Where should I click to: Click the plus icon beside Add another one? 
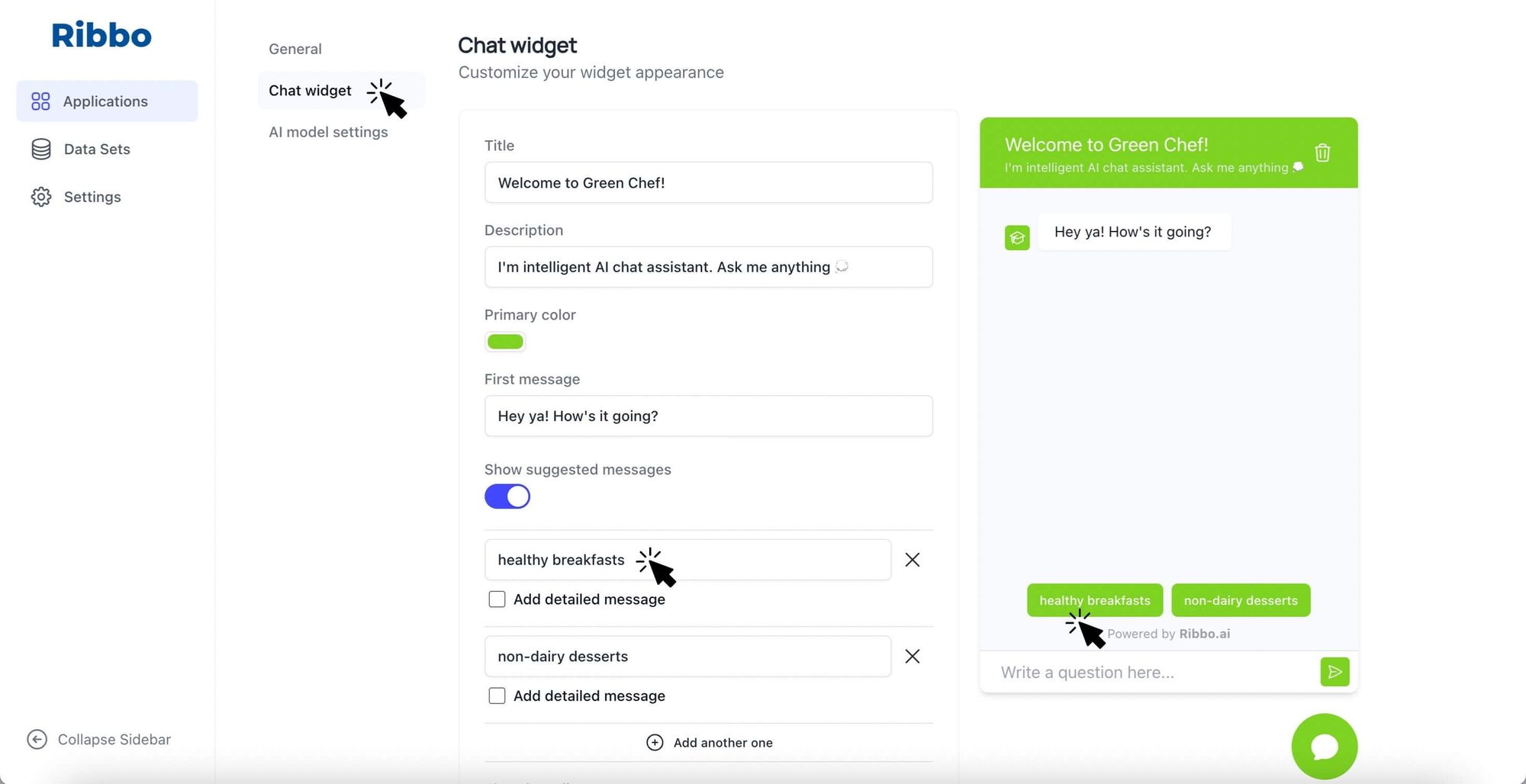pos(655,742)
